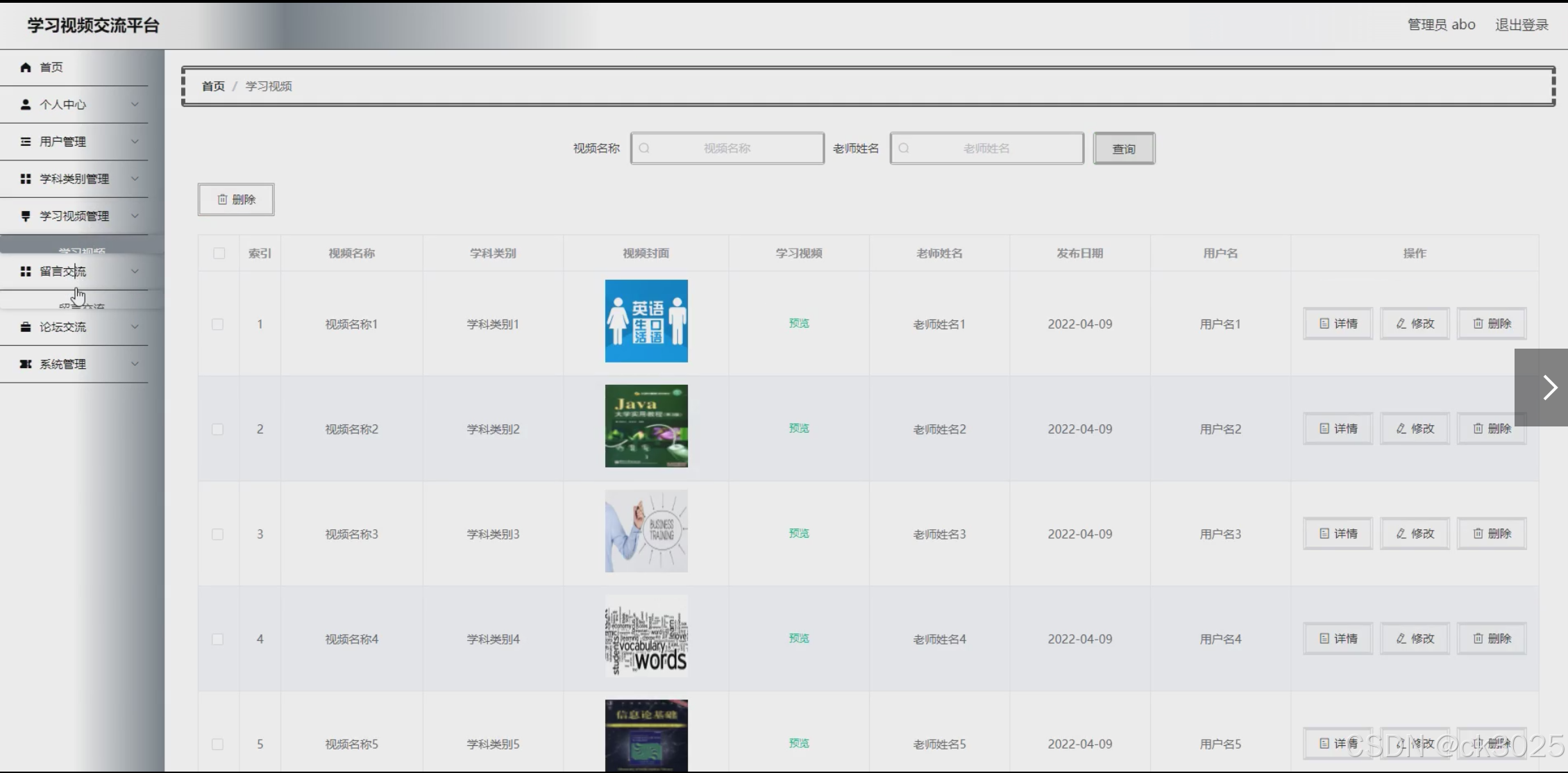
Task: Click the home icon in the sidebar
Action: click(x=26, y=67)
